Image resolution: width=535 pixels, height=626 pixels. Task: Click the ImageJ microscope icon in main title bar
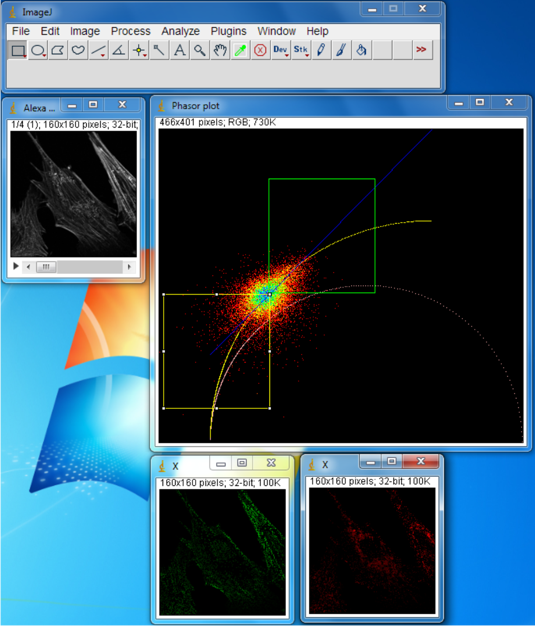[13, 12]
